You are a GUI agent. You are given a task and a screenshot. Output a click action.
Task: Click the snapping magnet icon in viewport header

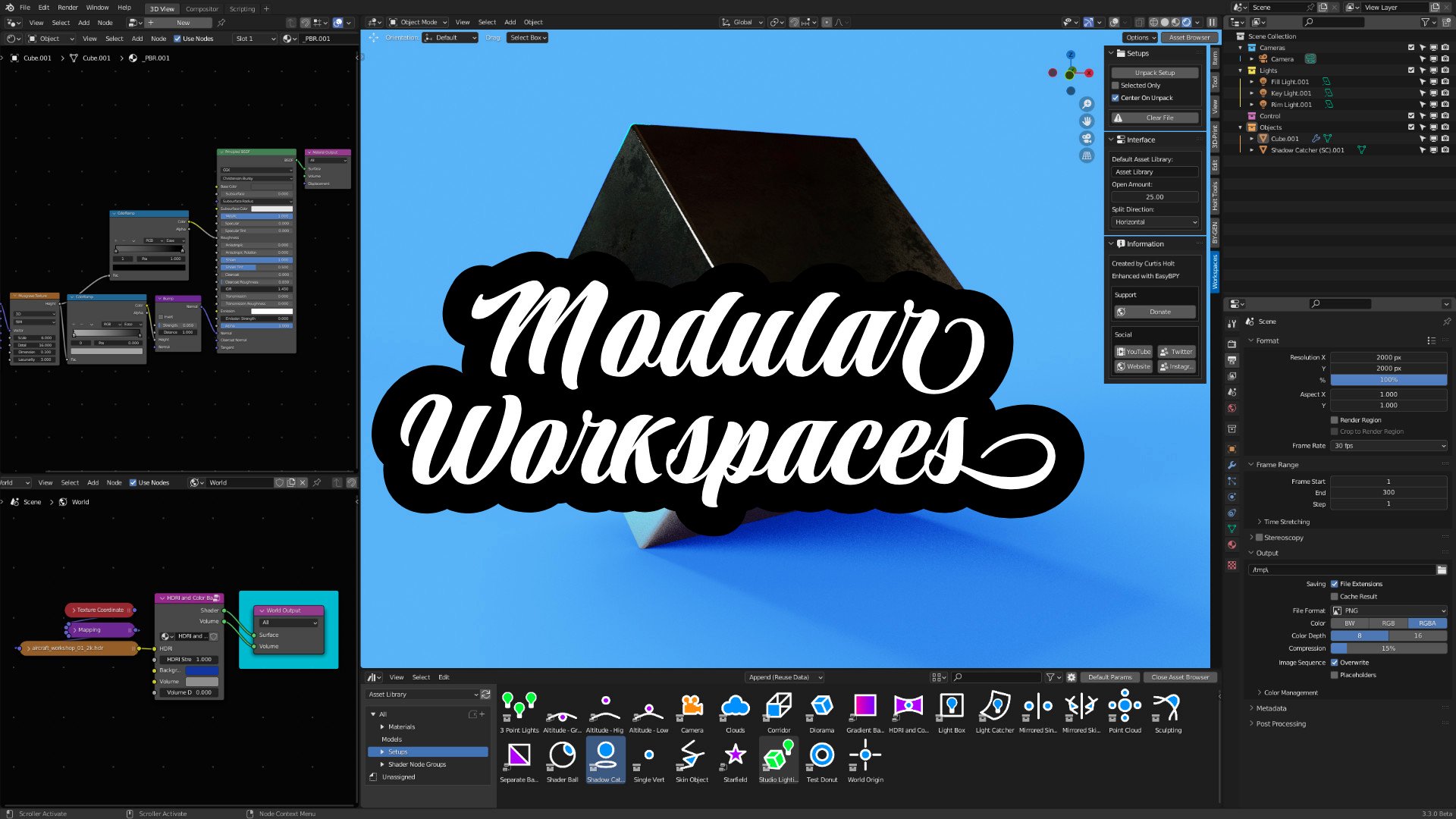pyautogui.click(x=795, y=22)
